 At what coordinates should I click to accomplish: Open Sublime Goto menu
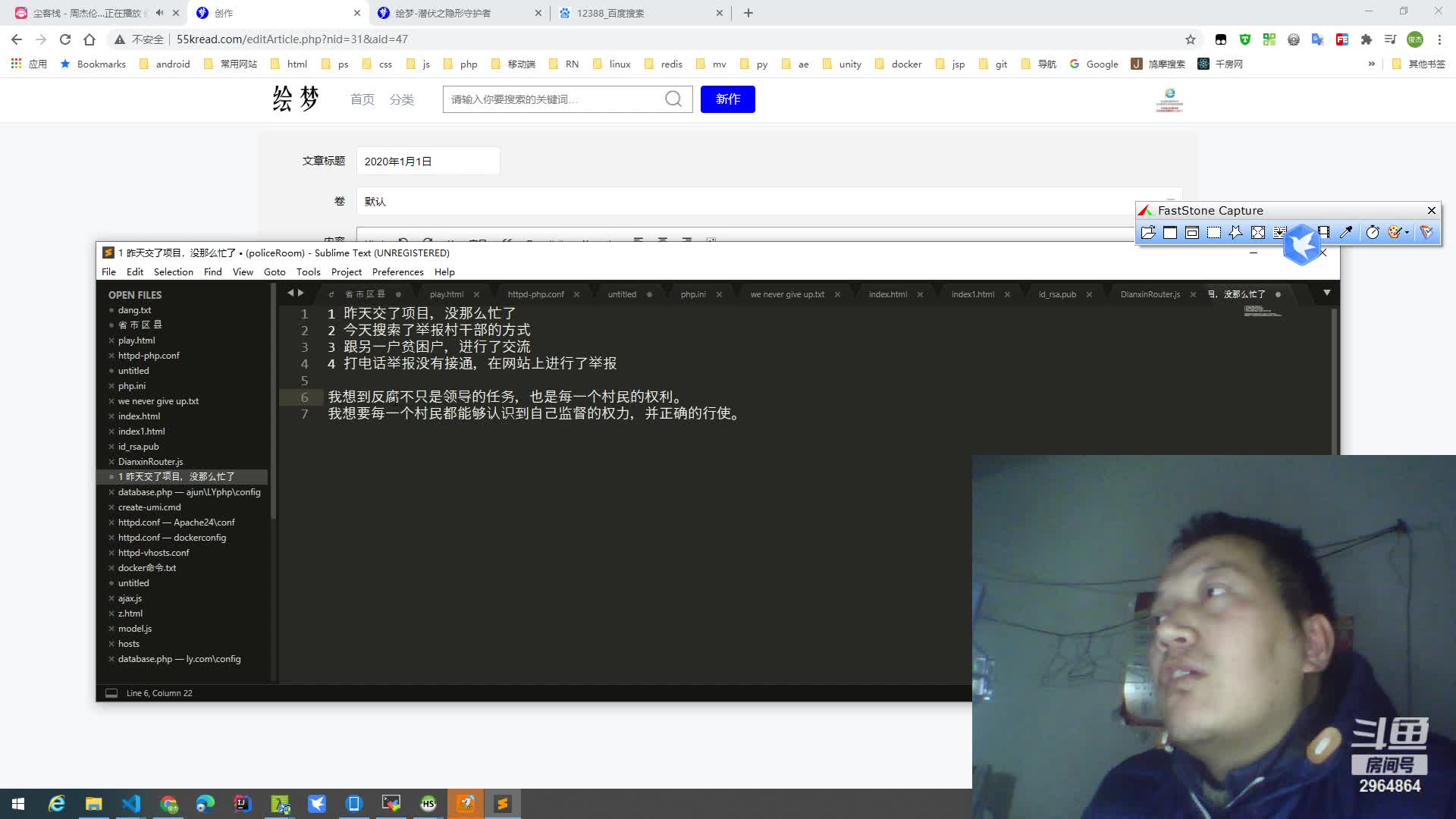[x=275, y=272]
